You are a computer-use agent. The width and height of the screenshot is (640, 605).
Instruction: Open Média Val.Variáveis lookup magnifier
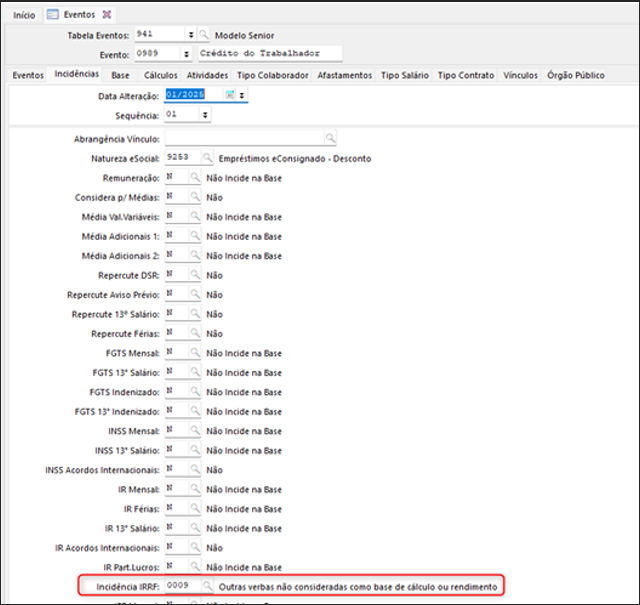click(x=195, y=216)
